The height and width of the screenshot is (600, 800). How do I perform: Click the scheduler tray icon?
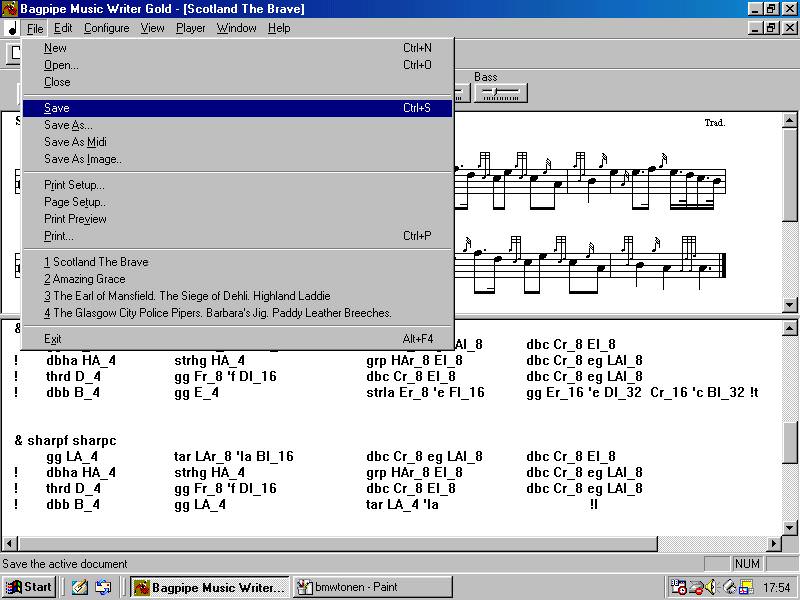(x=678, y=587)
